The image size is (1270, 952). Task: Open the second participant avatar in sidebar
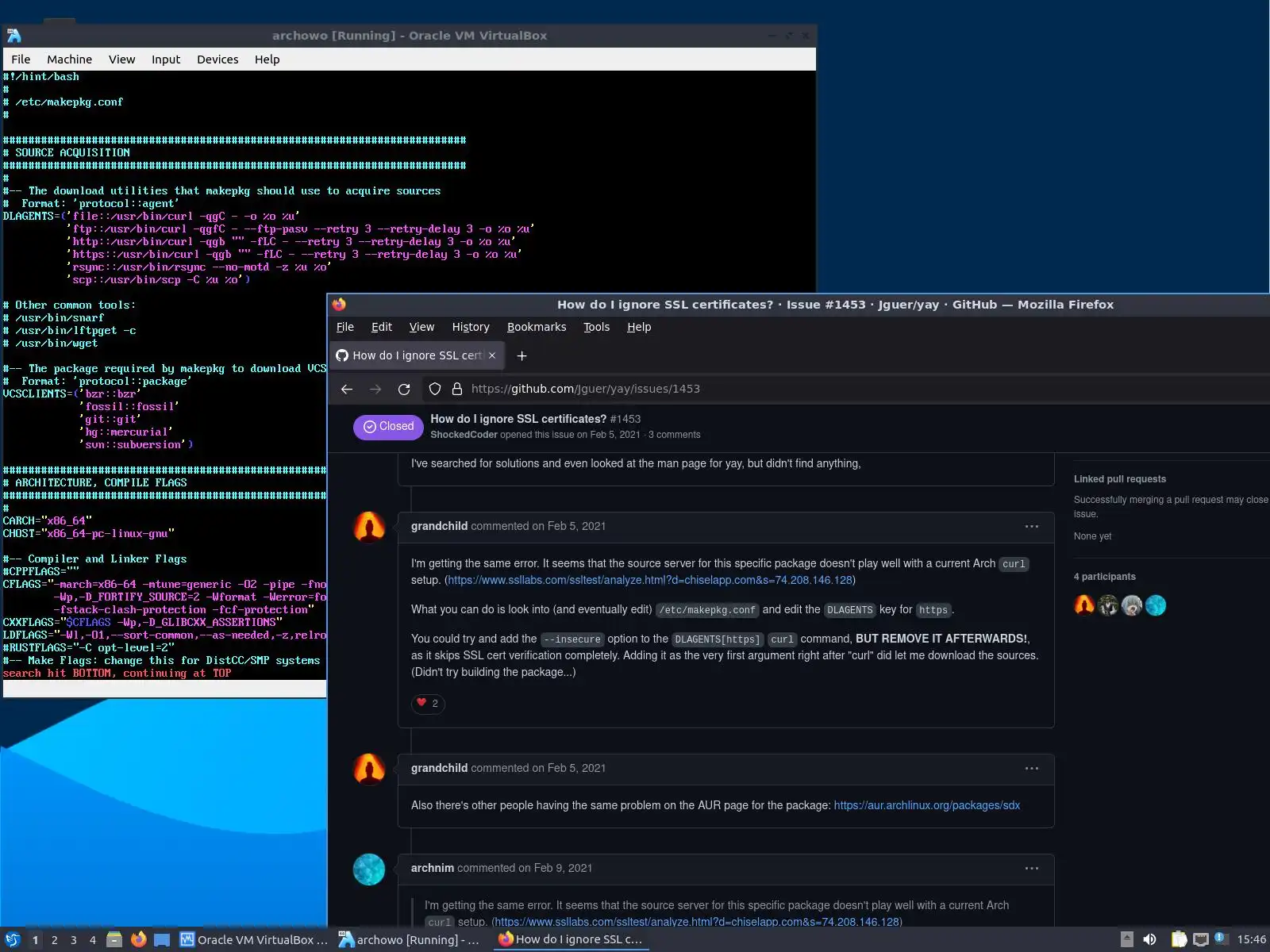[x=1108, y=605]
